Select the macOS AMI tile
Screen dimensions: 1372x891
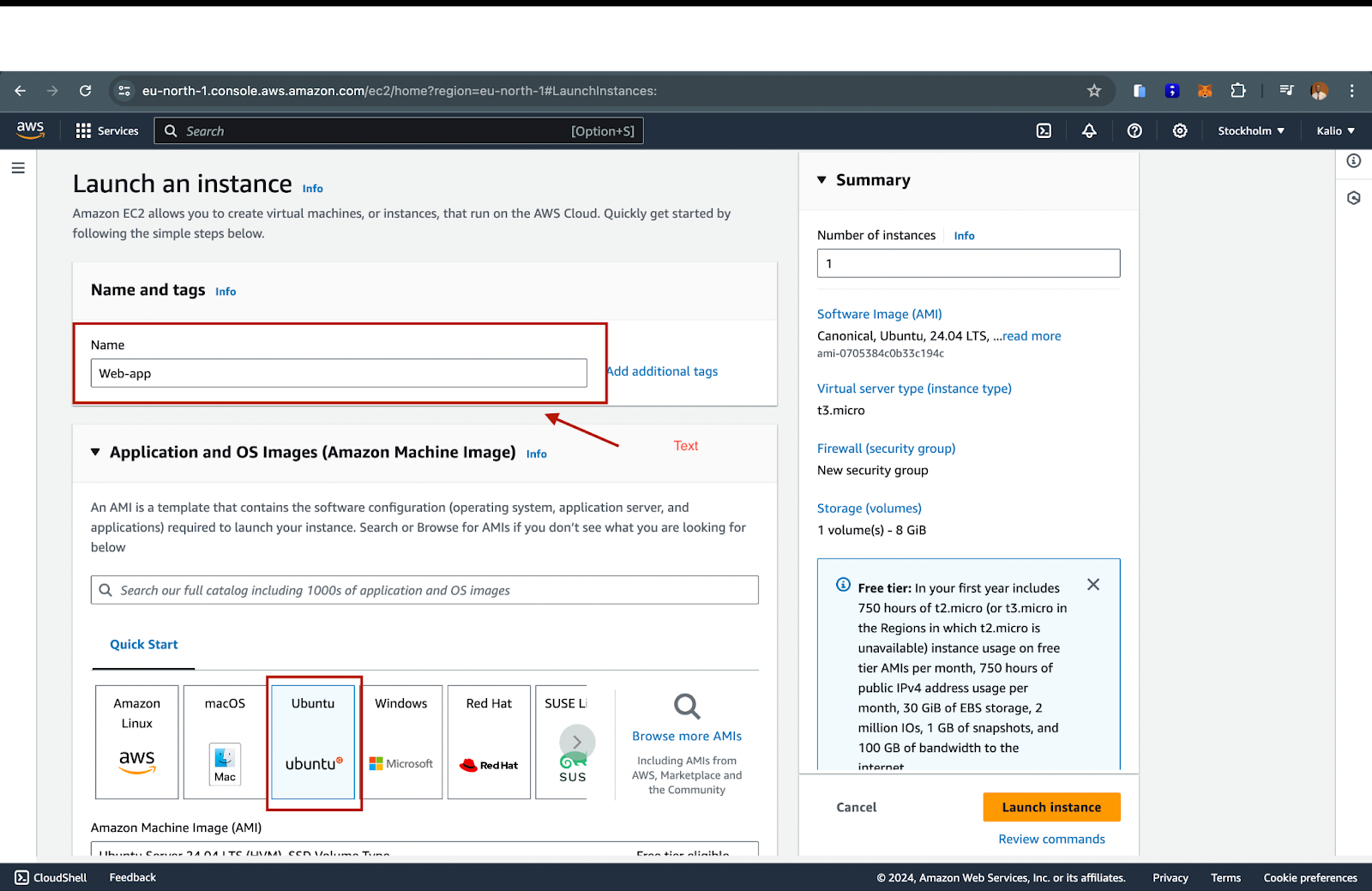click(x=225, y=742)
